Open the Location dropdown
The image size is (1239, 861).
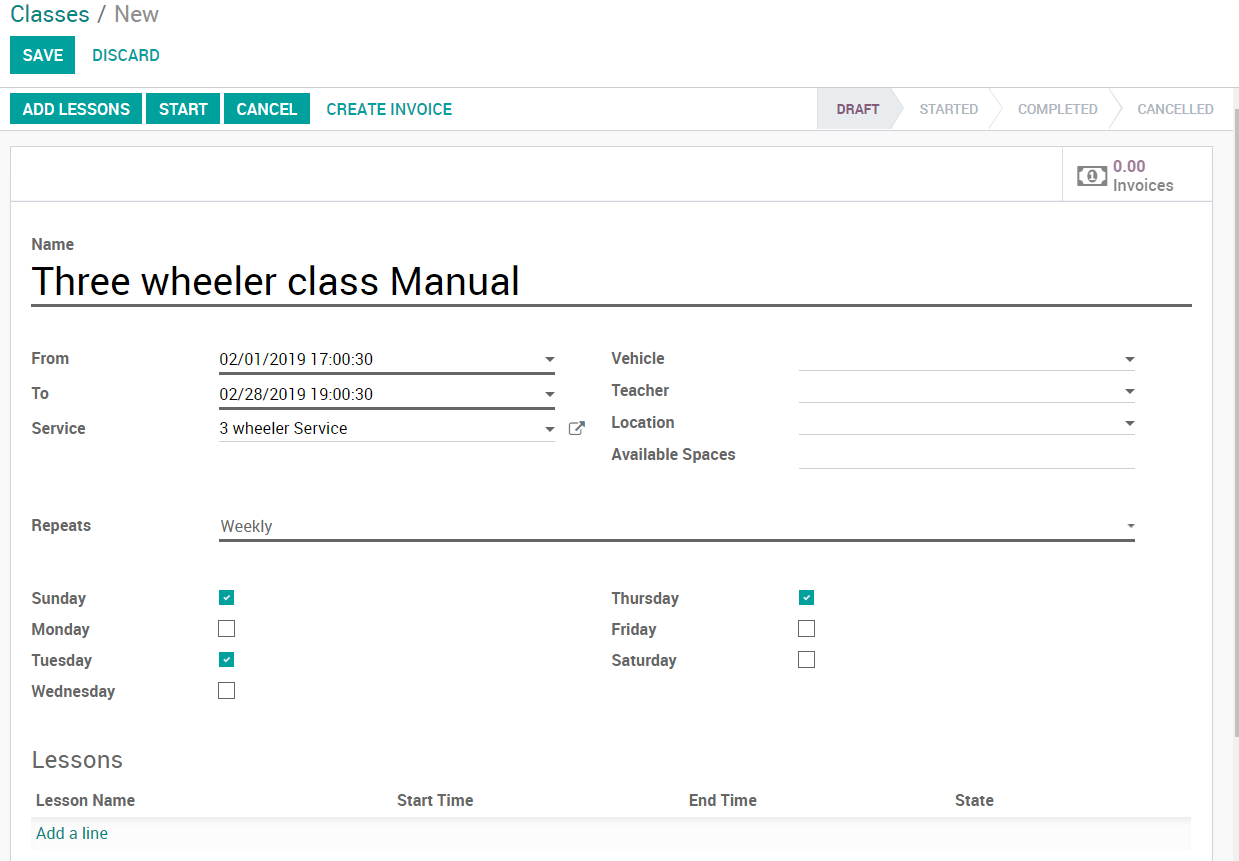click(1129, 423)
